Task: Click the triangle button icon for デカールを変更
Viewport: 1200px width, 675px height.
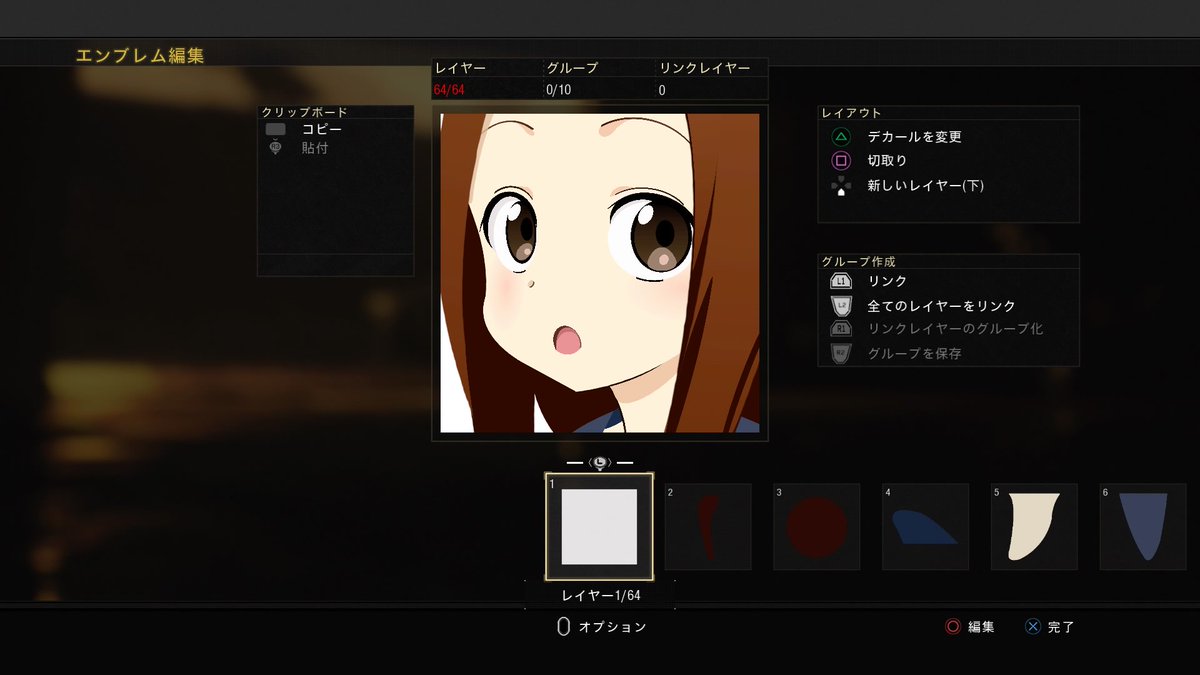Action: 841,137
